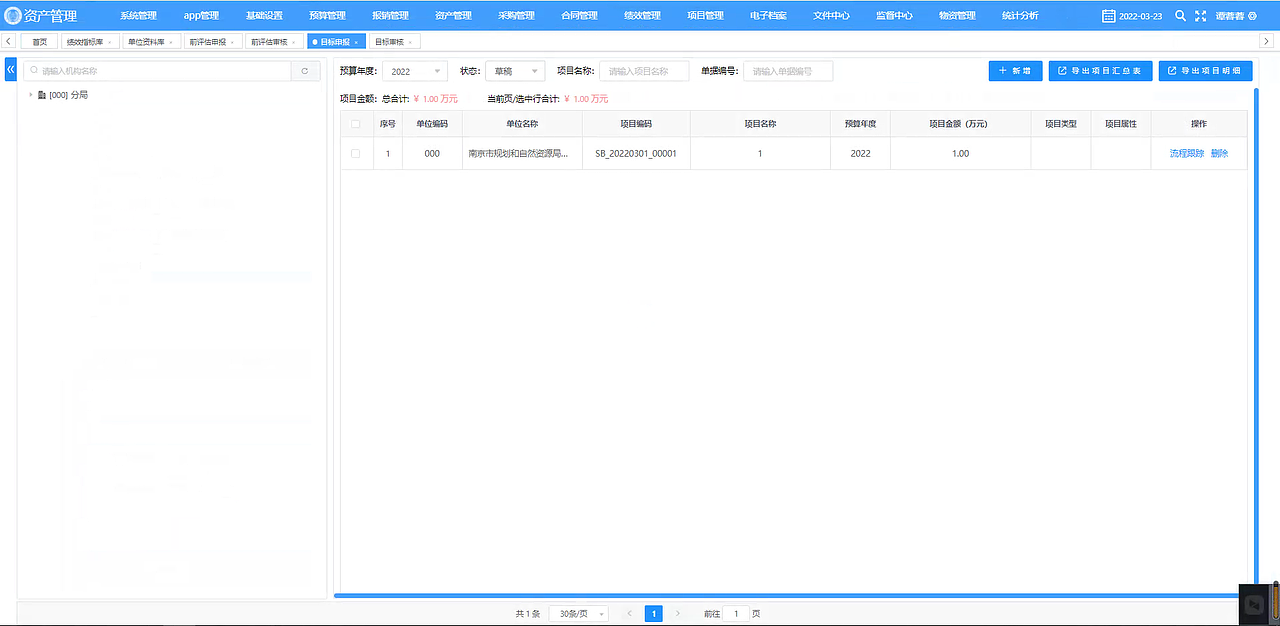
Task: Click the 资产管理 logo icon
Action: [12, 16]
